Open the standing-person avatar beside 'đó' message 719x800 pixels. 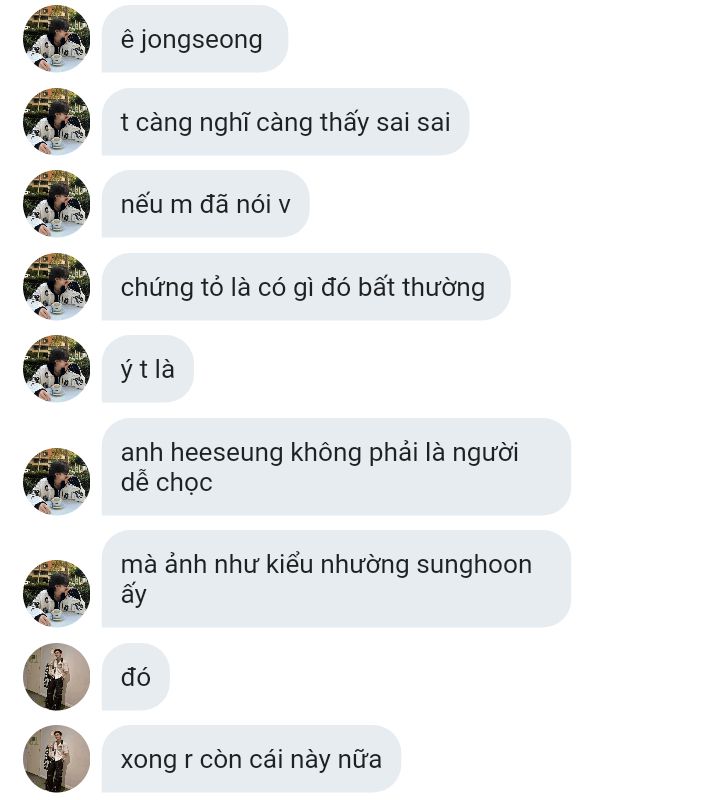pos(56,677)
